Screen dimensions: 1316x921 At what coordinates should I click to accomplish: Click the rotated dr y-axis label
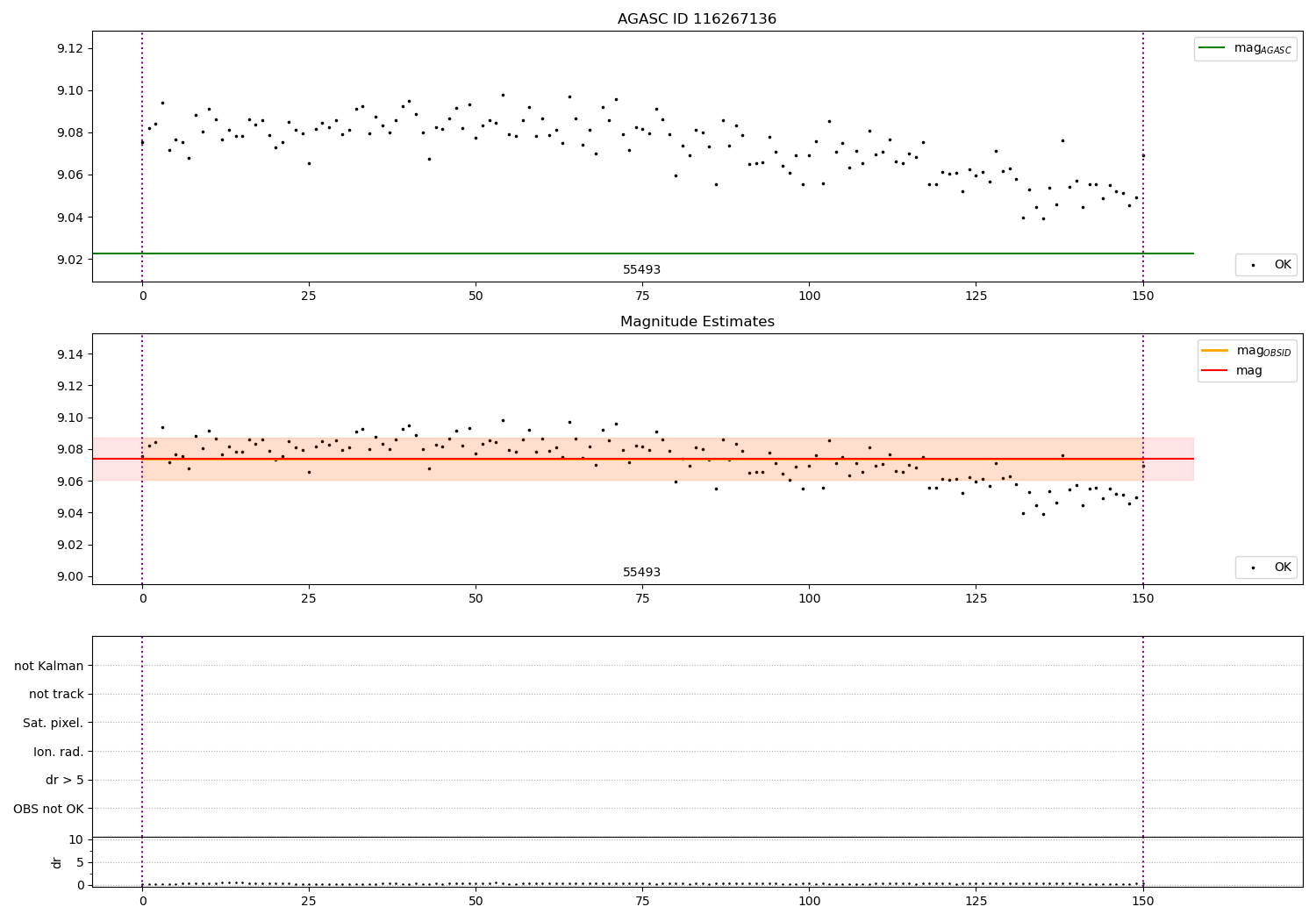[x=57, y=862]
